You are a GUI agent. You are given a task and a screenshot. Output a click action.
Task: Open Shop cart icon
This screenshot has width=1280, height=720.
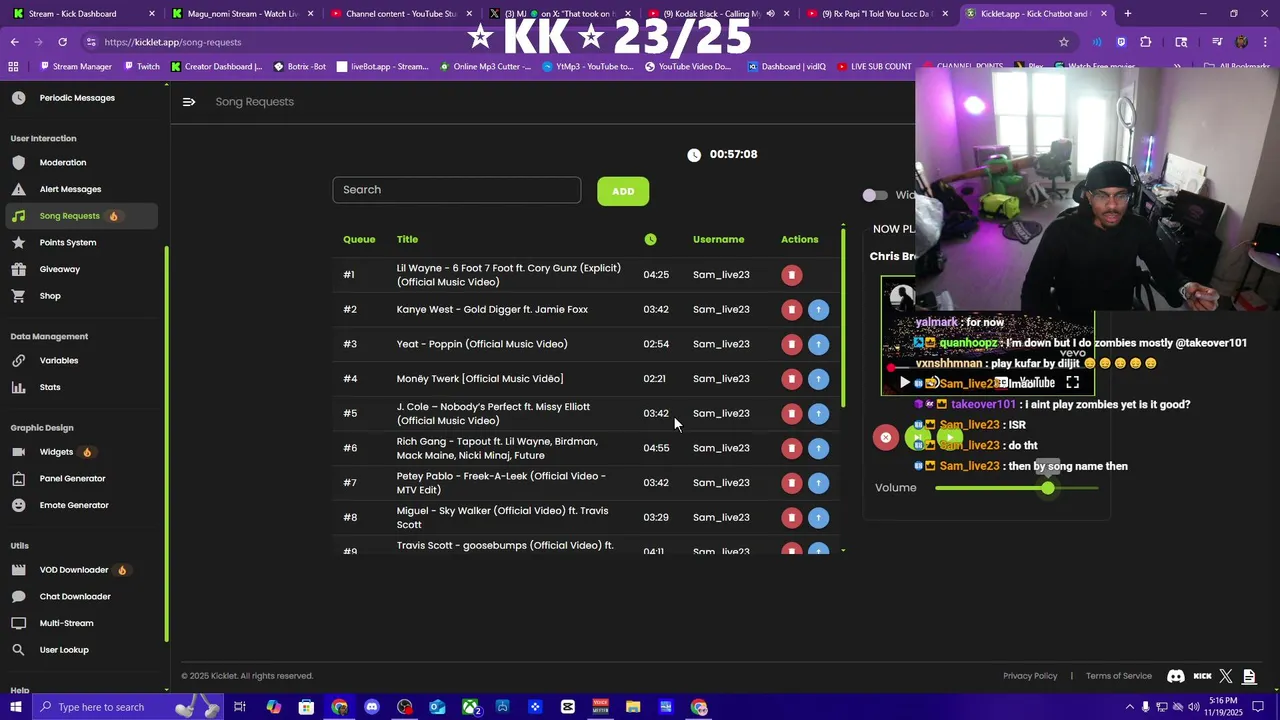pyautogui.click(x=18, y=296)
